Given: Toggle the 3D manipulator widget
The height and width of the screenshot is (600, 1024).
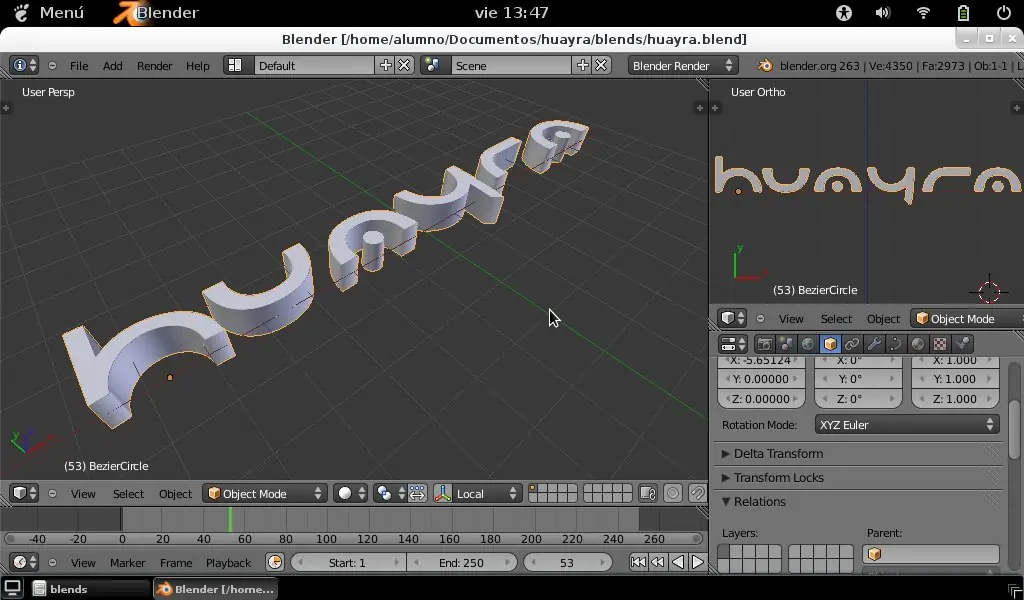Looking at the screenshot, I should (x=443, y=493).
